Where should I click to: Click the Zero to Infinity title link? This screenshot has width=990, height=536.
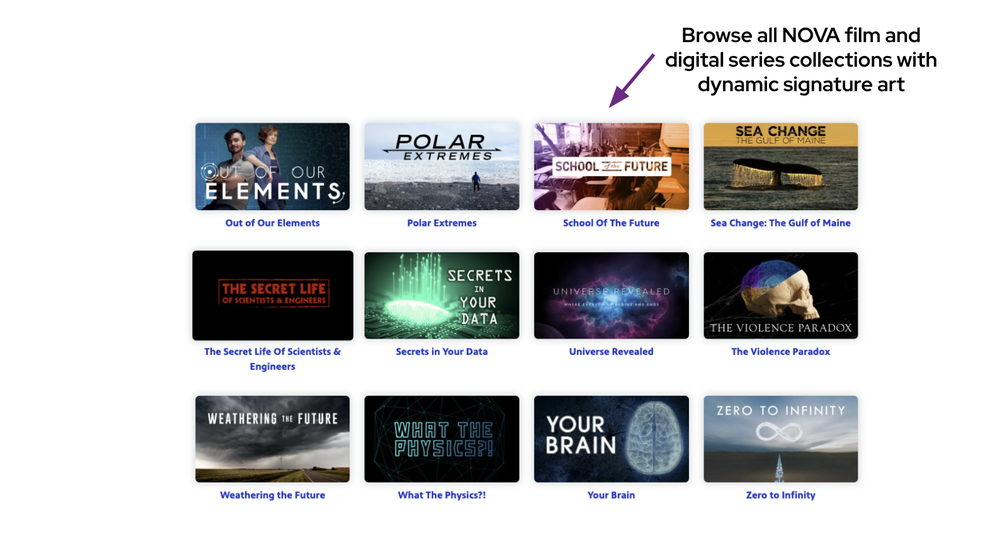coord(780,495)
